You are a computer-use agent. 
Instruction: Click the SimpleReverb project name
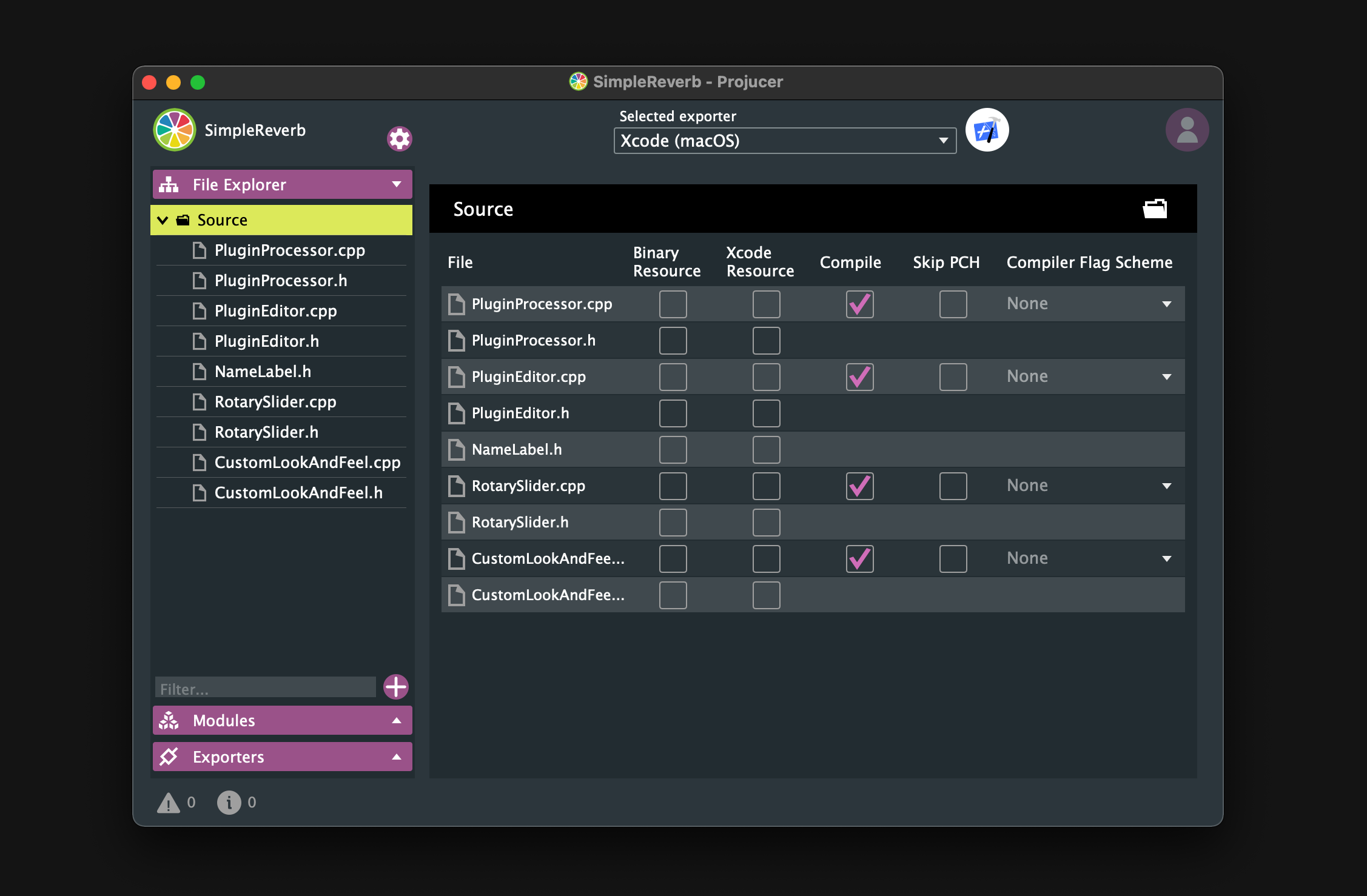(255, 130)
